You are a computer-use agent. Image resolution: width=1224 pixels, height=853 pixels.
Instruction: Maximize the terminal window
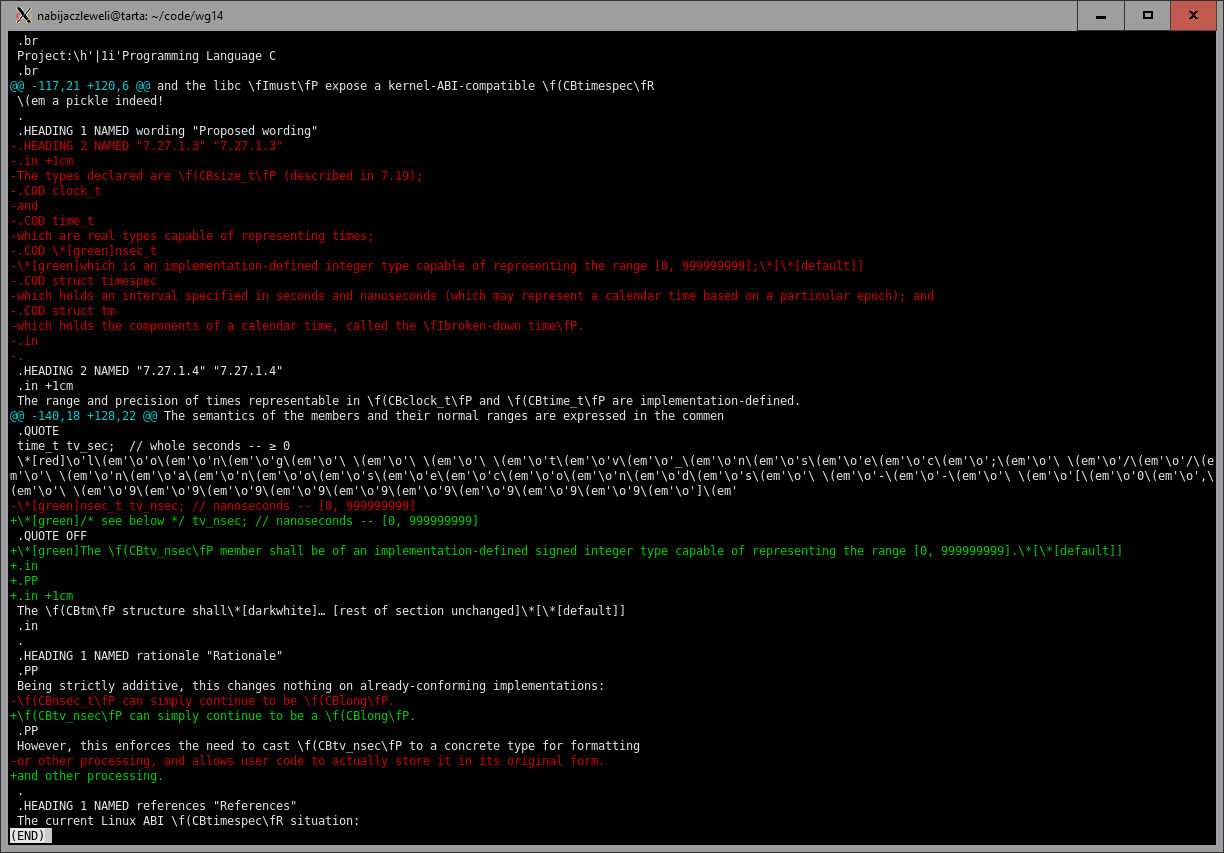pos(1148,15)
